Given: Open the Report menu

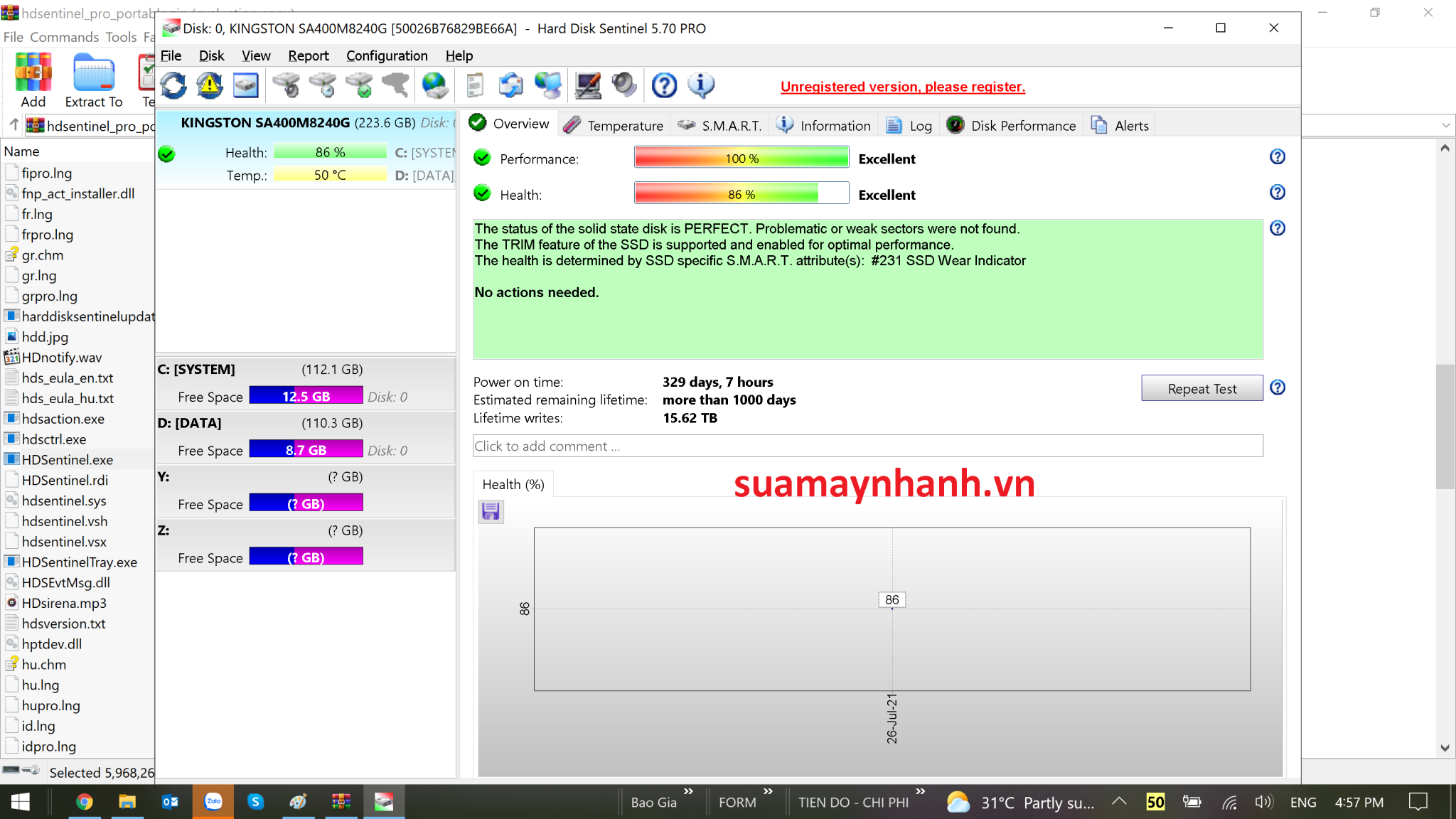Looking at the screenshot, I should tap(308, 55).
